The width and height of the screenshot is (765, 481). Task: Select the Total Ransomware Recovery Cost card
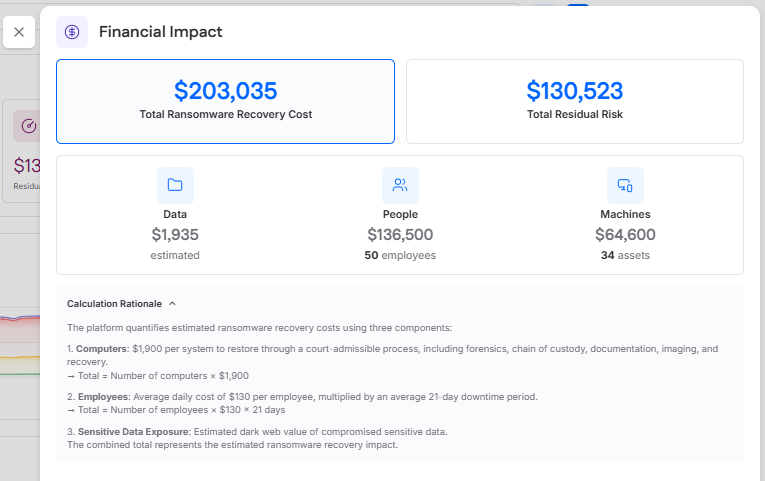click(x=225, y=102)
